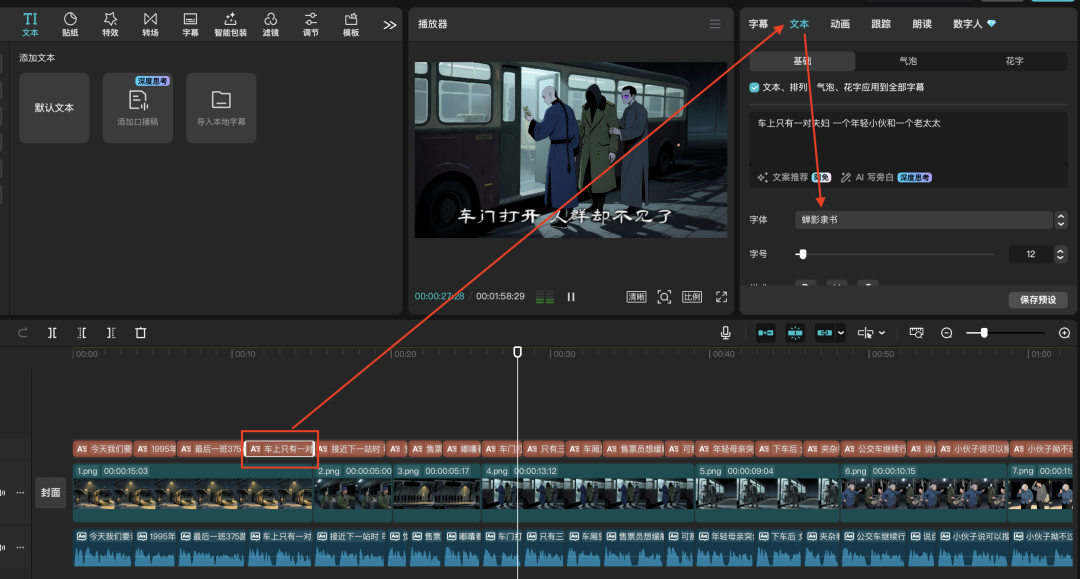Open the 贴纸 (stickers) panel
1080x579 pixels.
(70, 24)
